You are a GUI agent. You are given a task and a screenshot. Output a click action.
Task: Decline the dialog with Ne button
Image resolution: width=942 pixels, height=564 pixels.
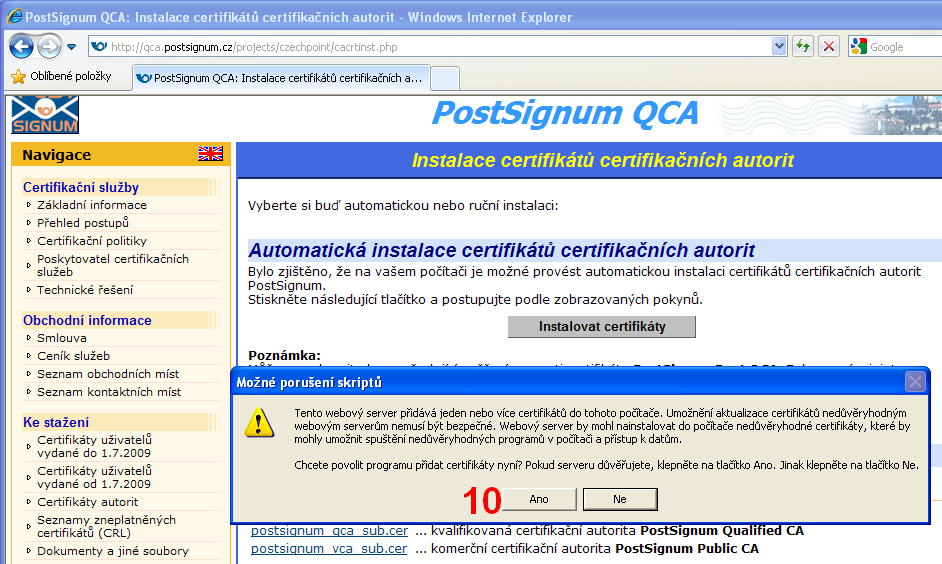(x=620, y=499)
